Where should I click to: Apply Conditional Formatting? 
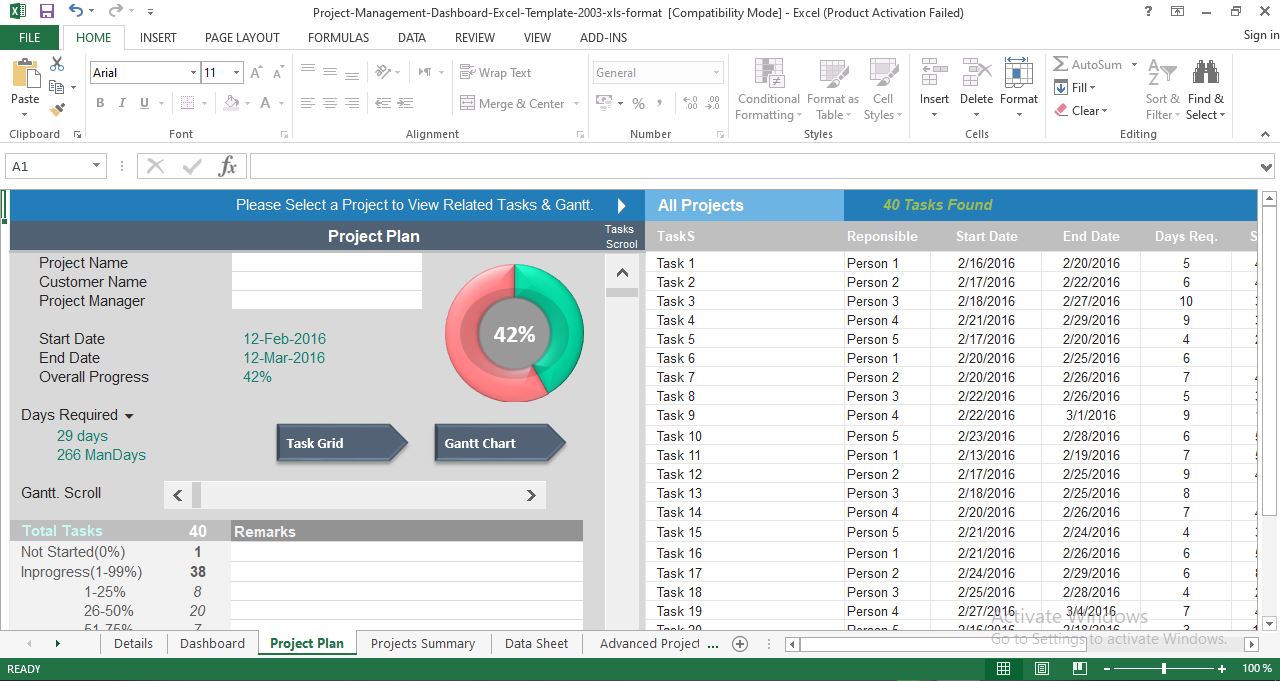point(767,90)
